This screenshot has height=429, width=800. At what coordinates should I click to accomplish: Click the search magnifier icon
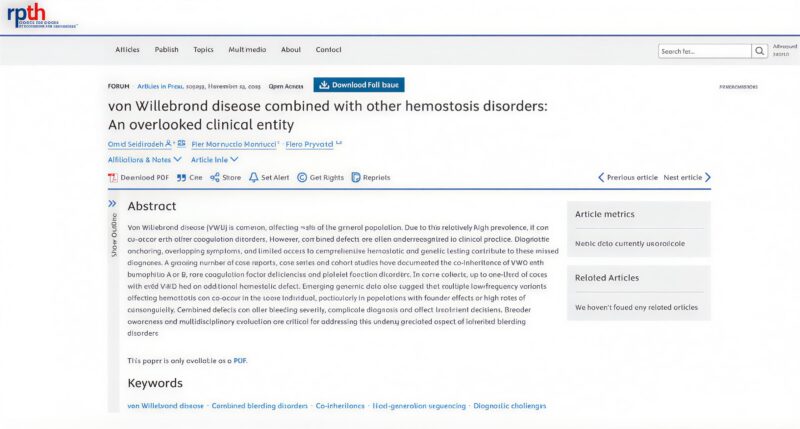point(760,50)
